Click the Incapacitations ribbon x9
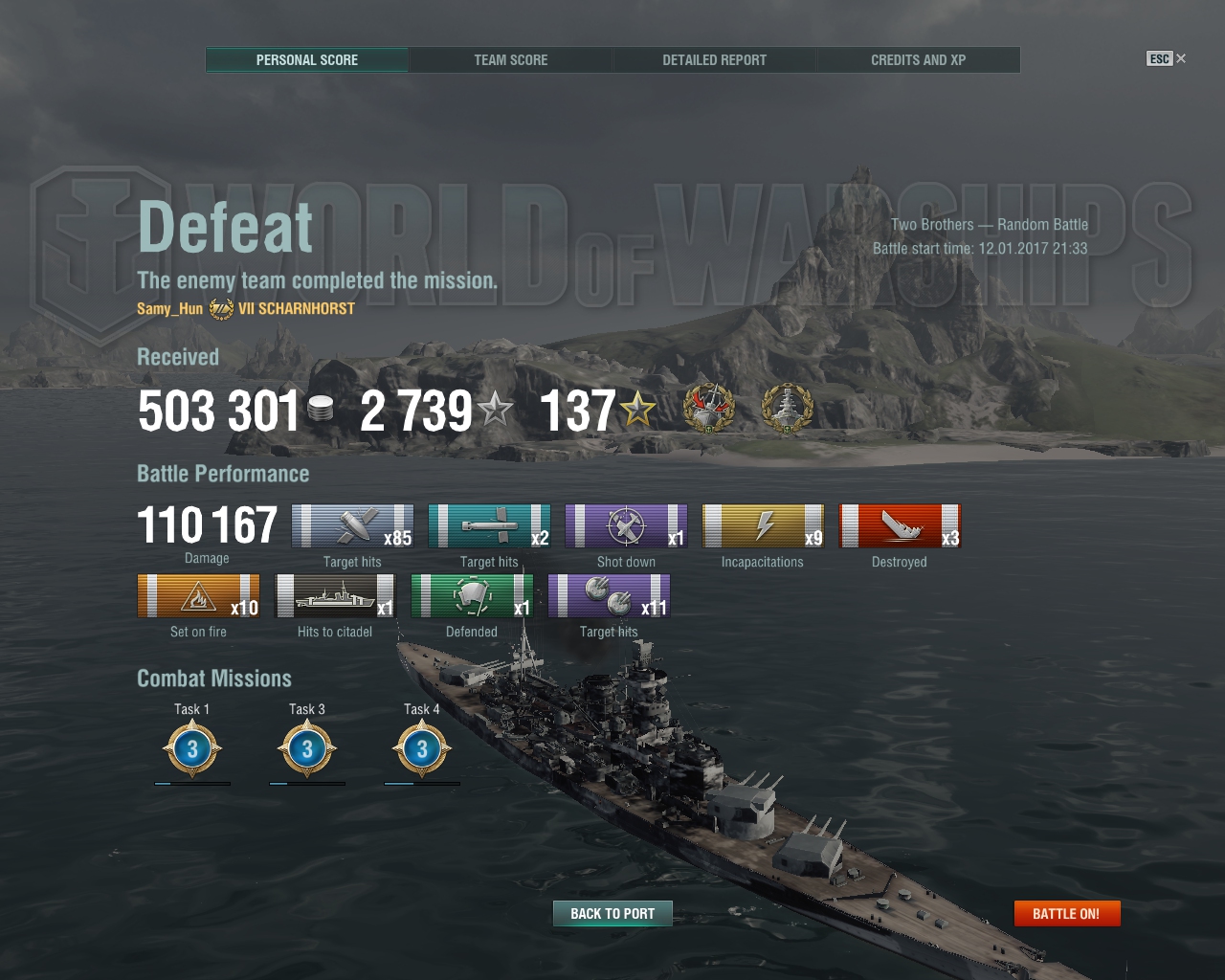 point(763,526)
